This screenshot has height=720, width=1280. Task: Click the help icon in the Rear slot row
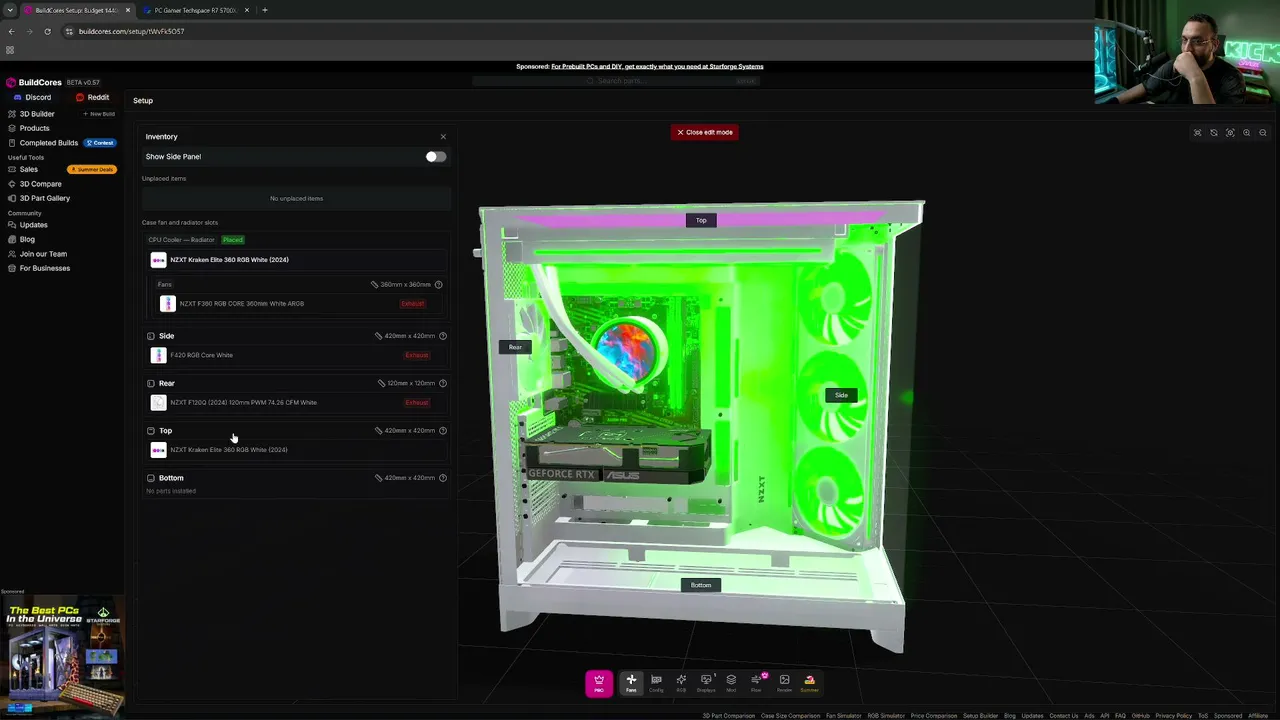[x=443, y=383]
